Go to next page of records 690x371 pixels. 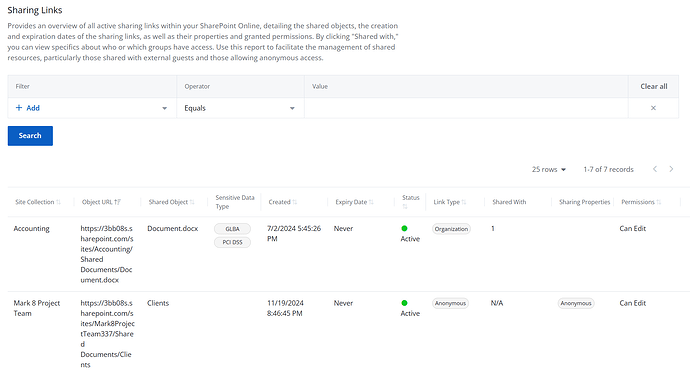(x=671, y=169)
